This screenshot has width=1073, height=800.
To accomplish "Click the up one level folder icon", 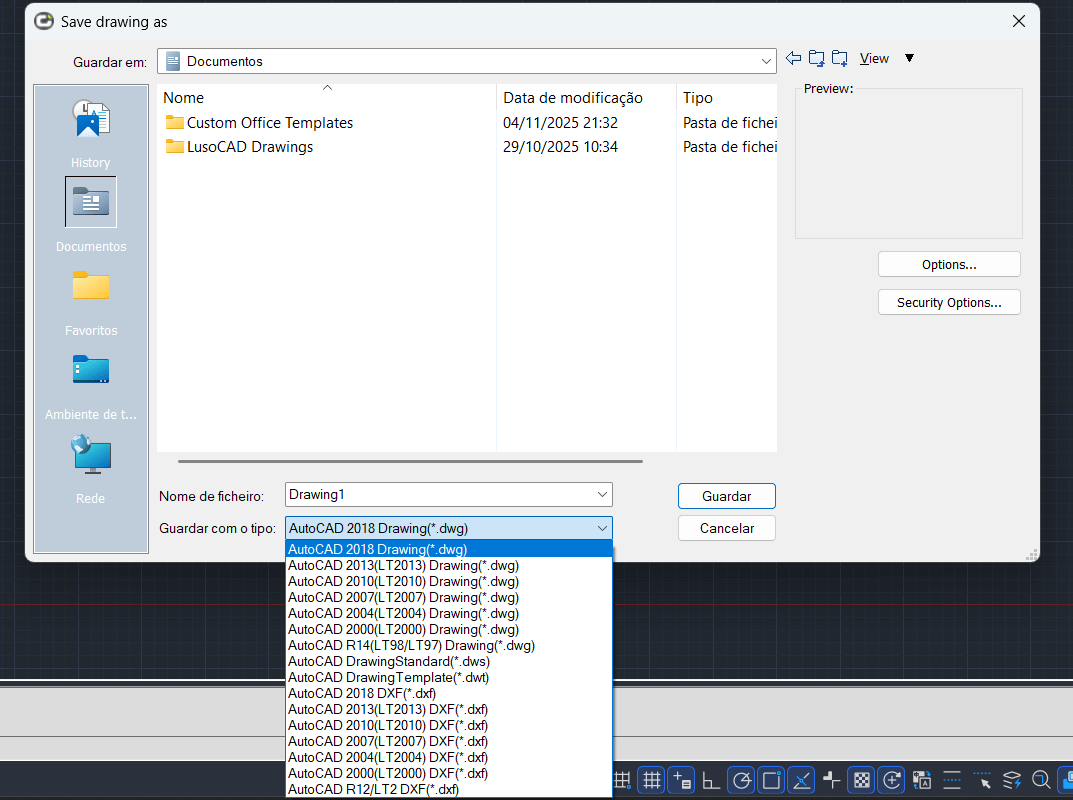I will click(x=816, y=58).
